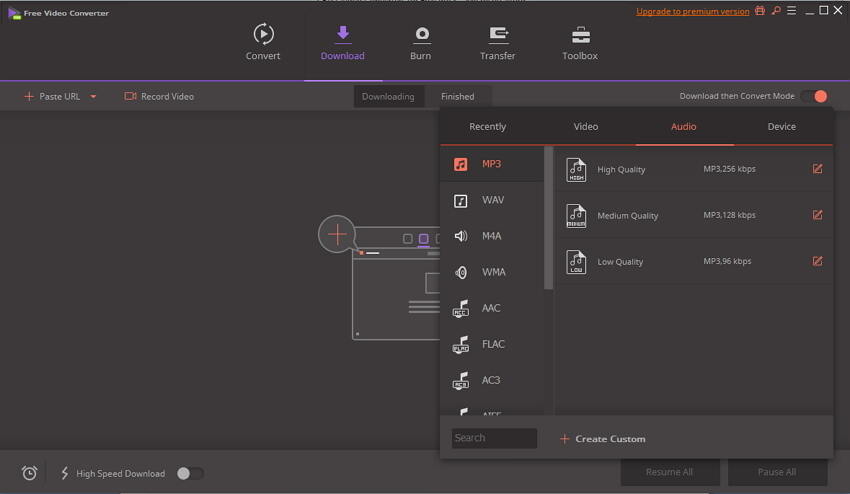Click Upgrade to premium version link
The height and width of the screenshot is (494, 850).
(x=693, y=11)
